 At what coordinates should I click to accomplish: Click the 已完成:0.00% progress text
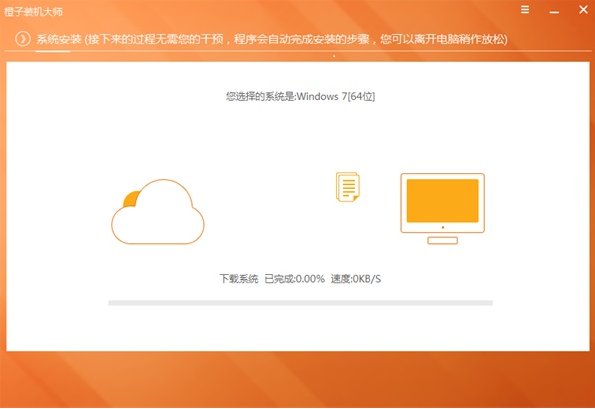[294, 279]
